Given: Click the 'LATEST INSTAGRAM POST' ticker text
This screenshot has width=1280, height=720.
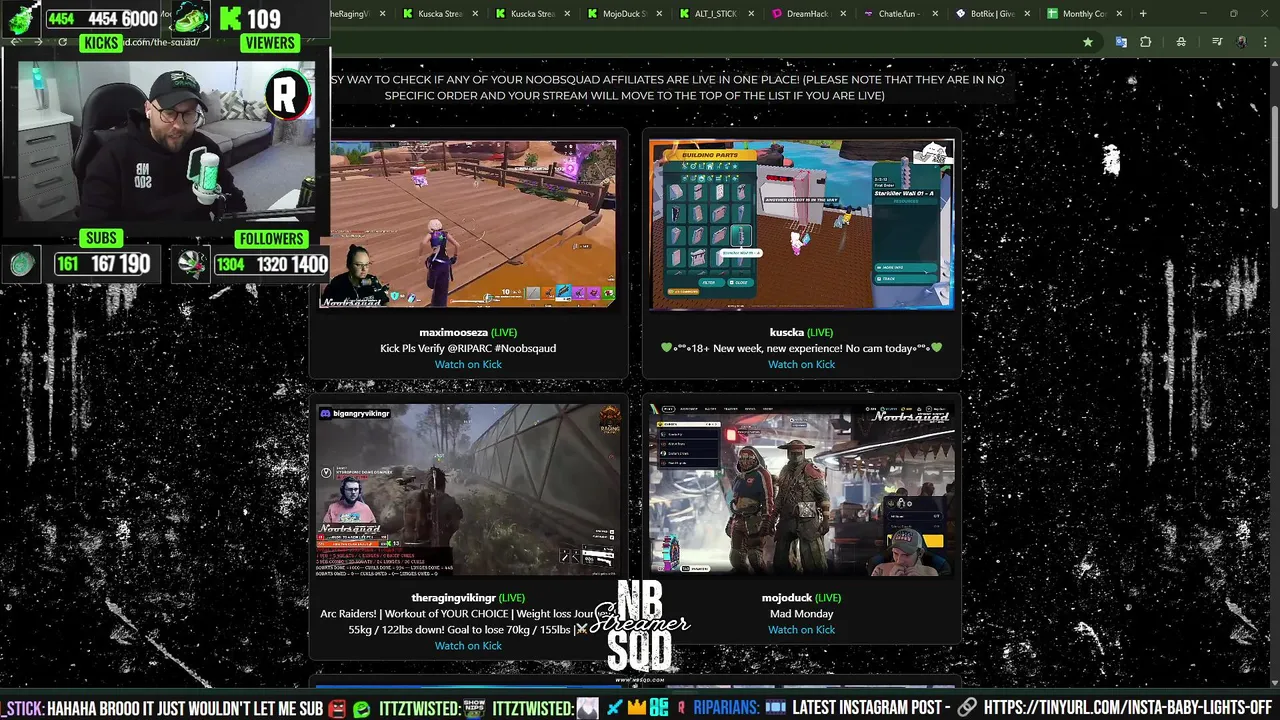Looking at the screenshot, I should tap(871, 708).
